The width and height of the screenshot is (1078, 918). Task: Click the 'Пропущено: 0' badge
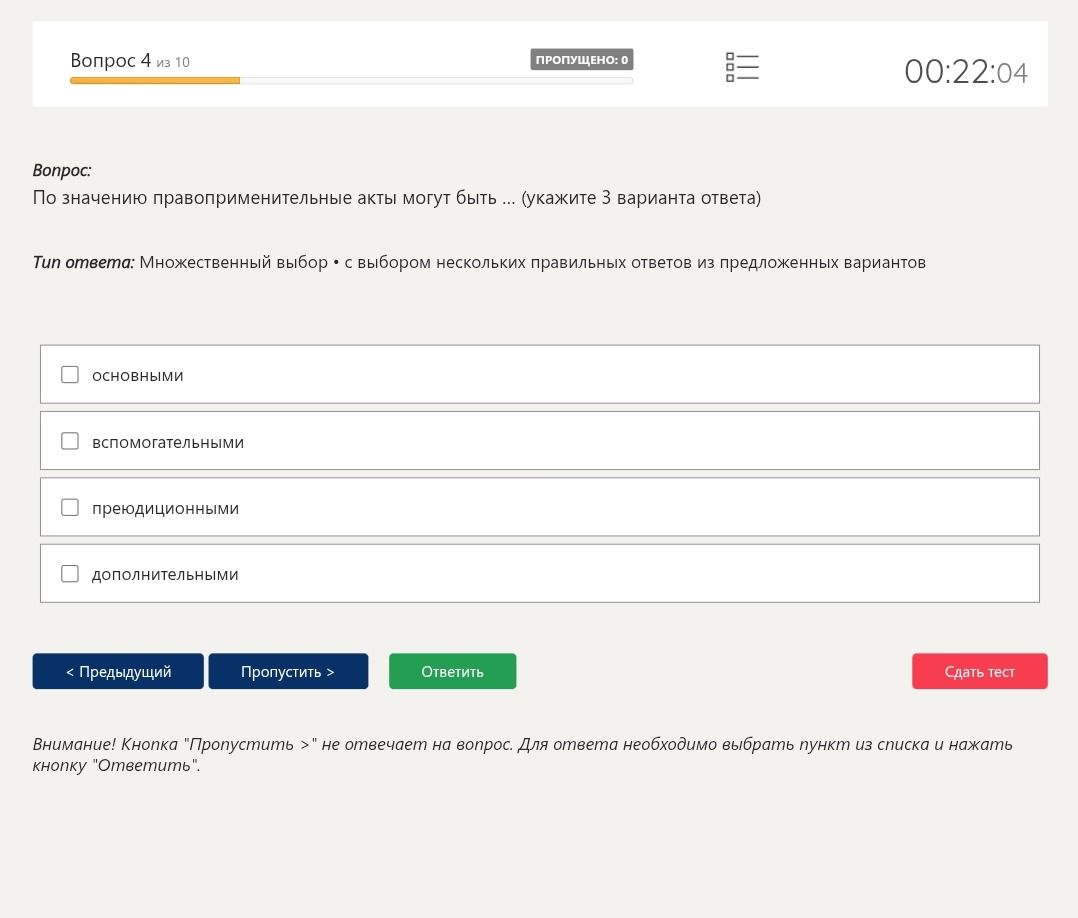click(x=582, y=60)
